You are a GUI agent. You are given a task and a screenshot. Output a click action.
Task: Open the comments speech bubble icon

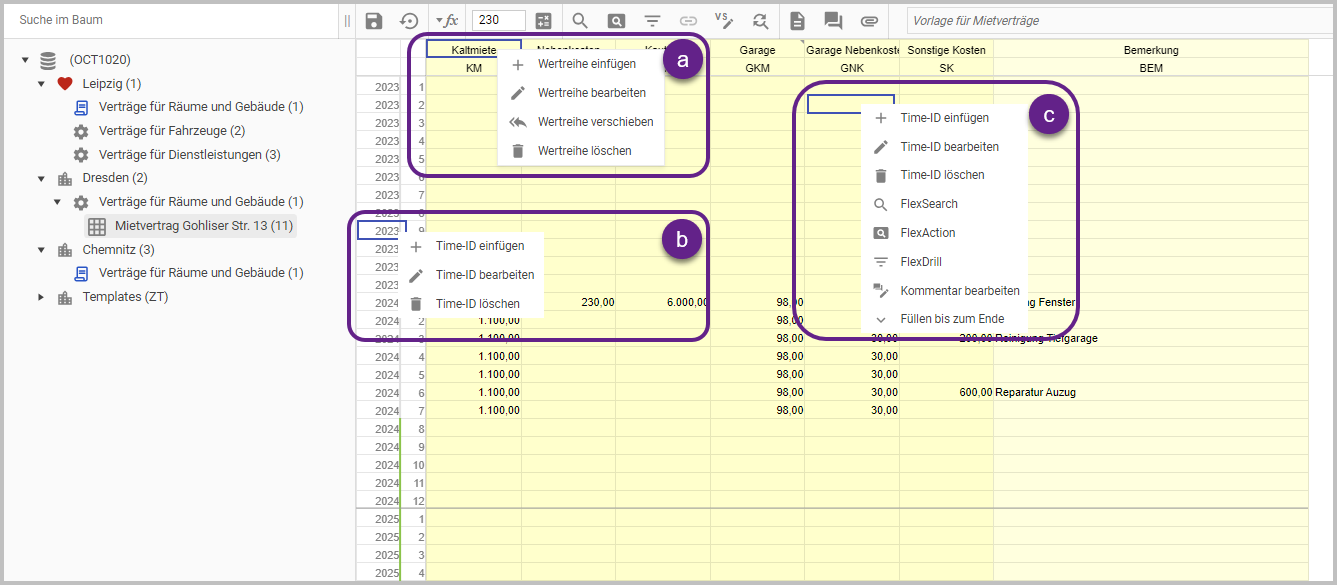(x=832, y=20)
